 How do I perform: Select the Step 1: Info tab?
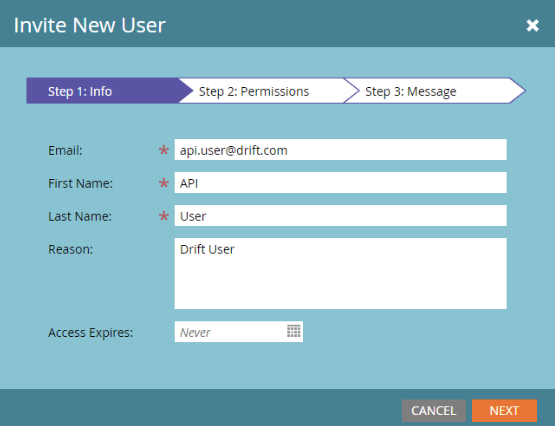(x=103, y=91)
